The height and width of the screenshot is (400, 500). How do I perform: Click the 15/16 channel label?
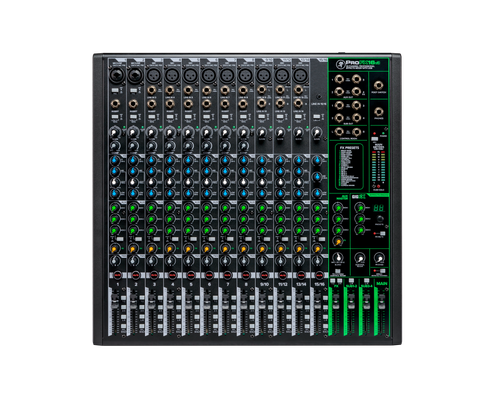(319, 284)
